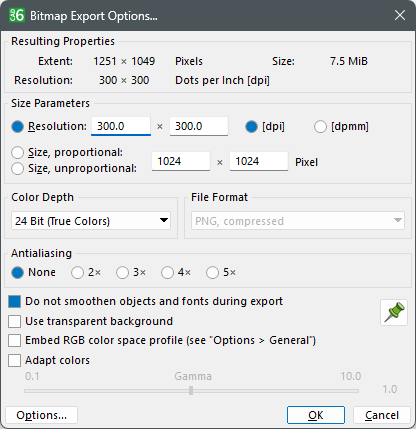Enable Use transparent background checkbox
416x429 pixels.
15,321
